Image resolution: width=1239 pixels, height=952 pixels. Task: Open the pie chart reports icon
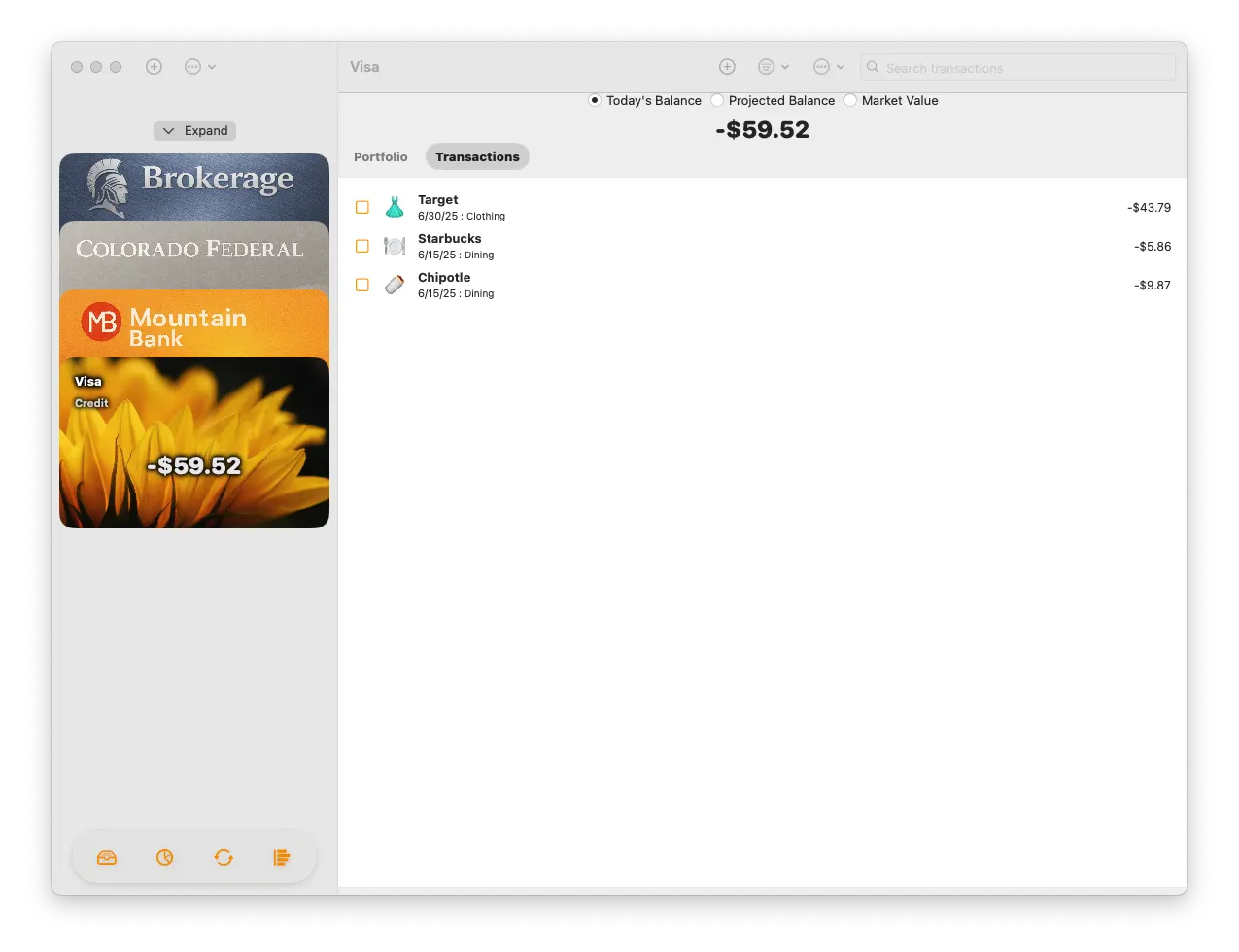(x=165, y=857)
